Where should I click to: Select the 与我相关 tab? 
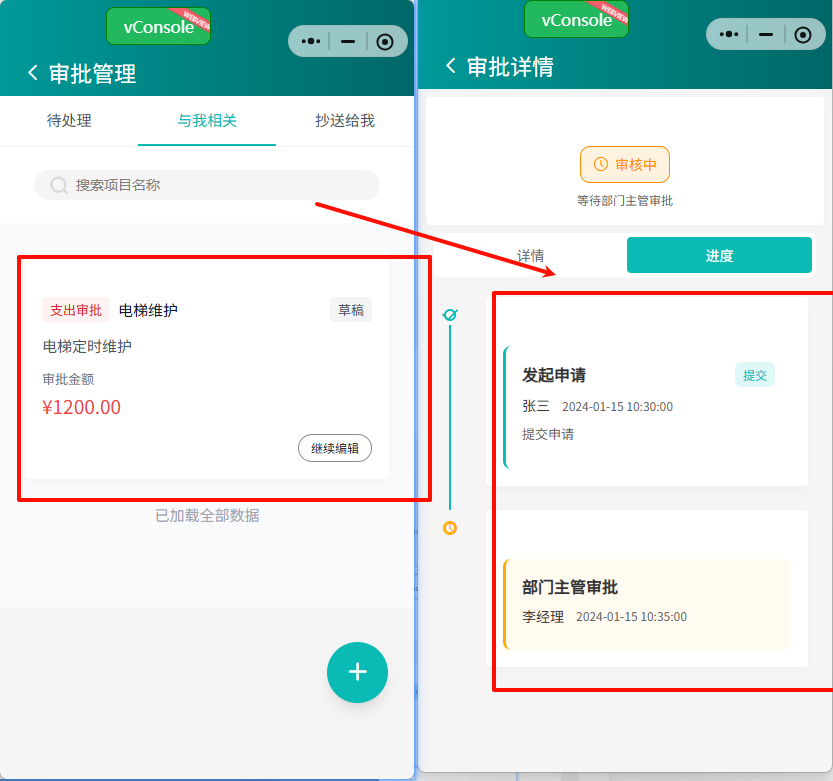coord(207,121)
